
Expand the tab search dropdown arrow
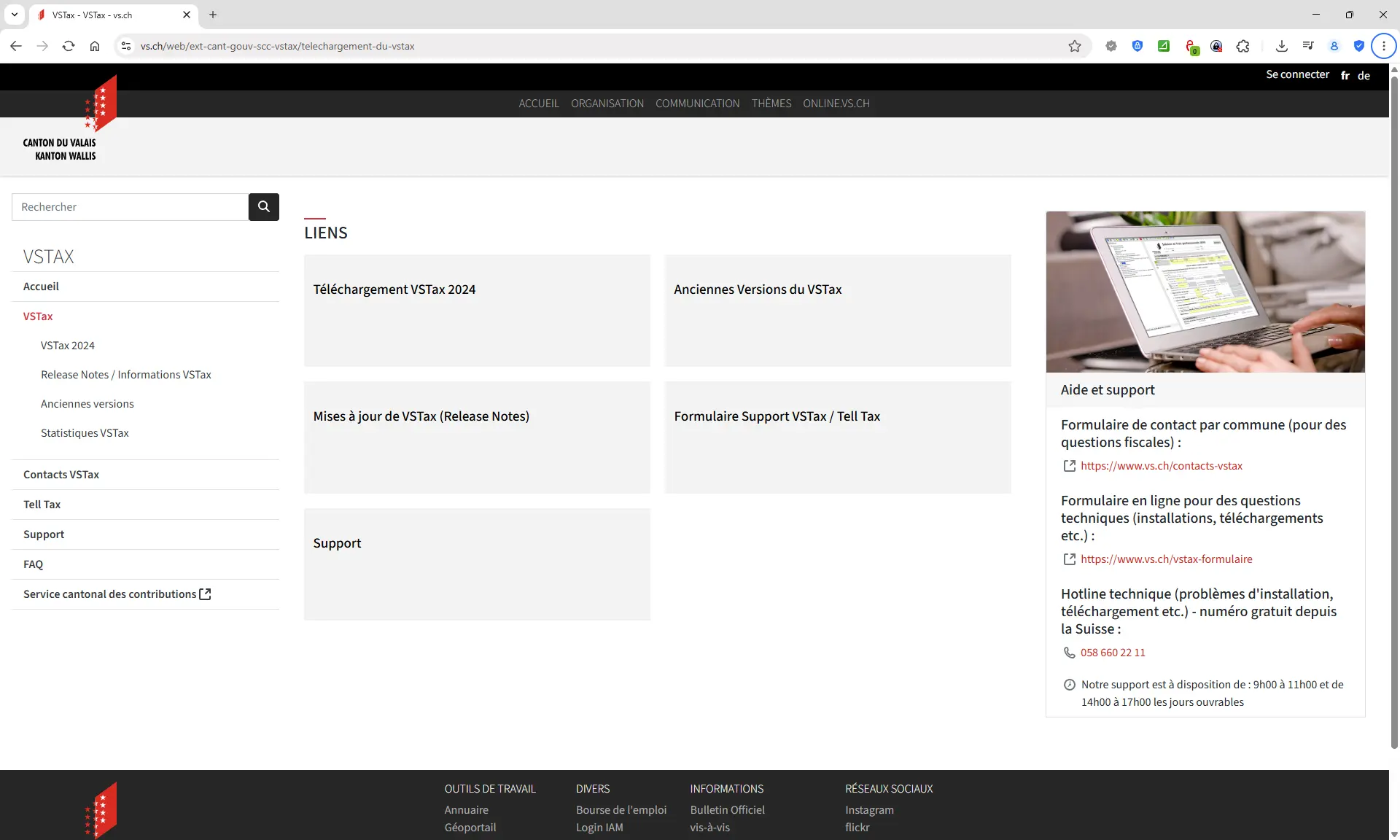pyautogui.click(x=14, y=15)
